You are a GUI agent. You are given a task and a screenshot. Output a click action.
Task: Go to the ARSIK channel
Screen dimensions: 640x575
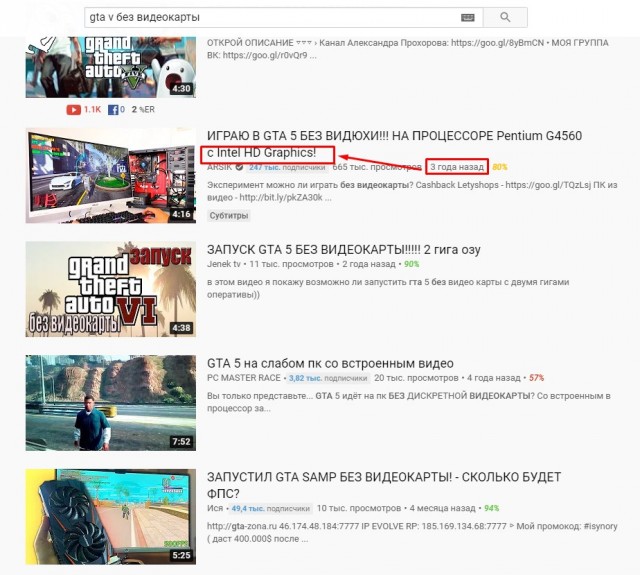219,167
